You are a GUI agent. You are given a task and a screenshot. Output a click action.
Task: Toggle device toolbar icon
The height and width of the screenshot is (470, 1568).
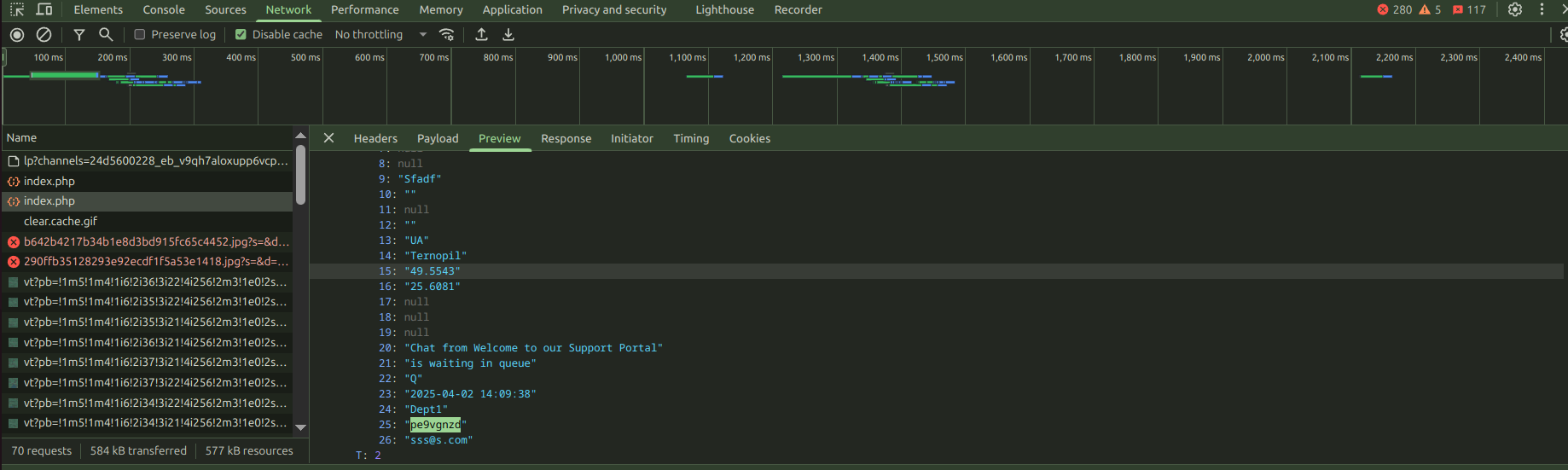tap(44, 9)
